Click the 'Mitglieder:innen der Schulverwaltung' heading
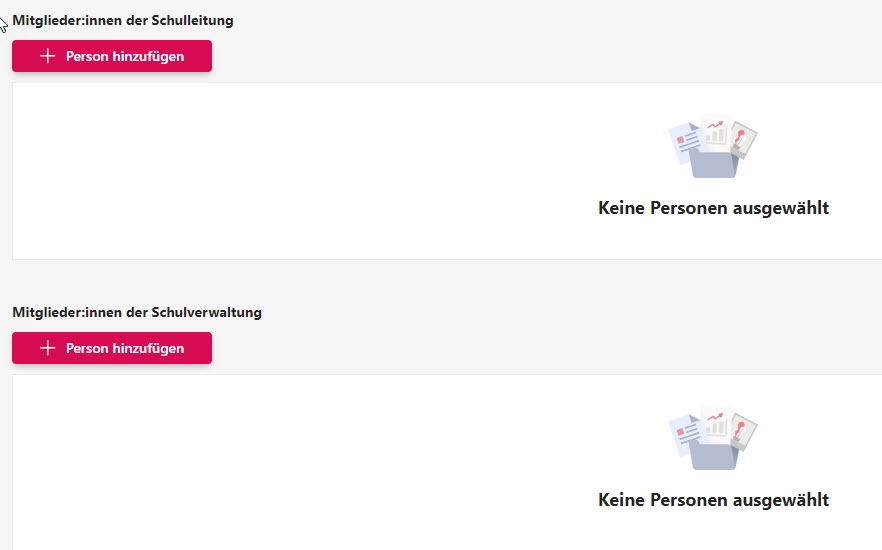 click(x=137, y=312)
